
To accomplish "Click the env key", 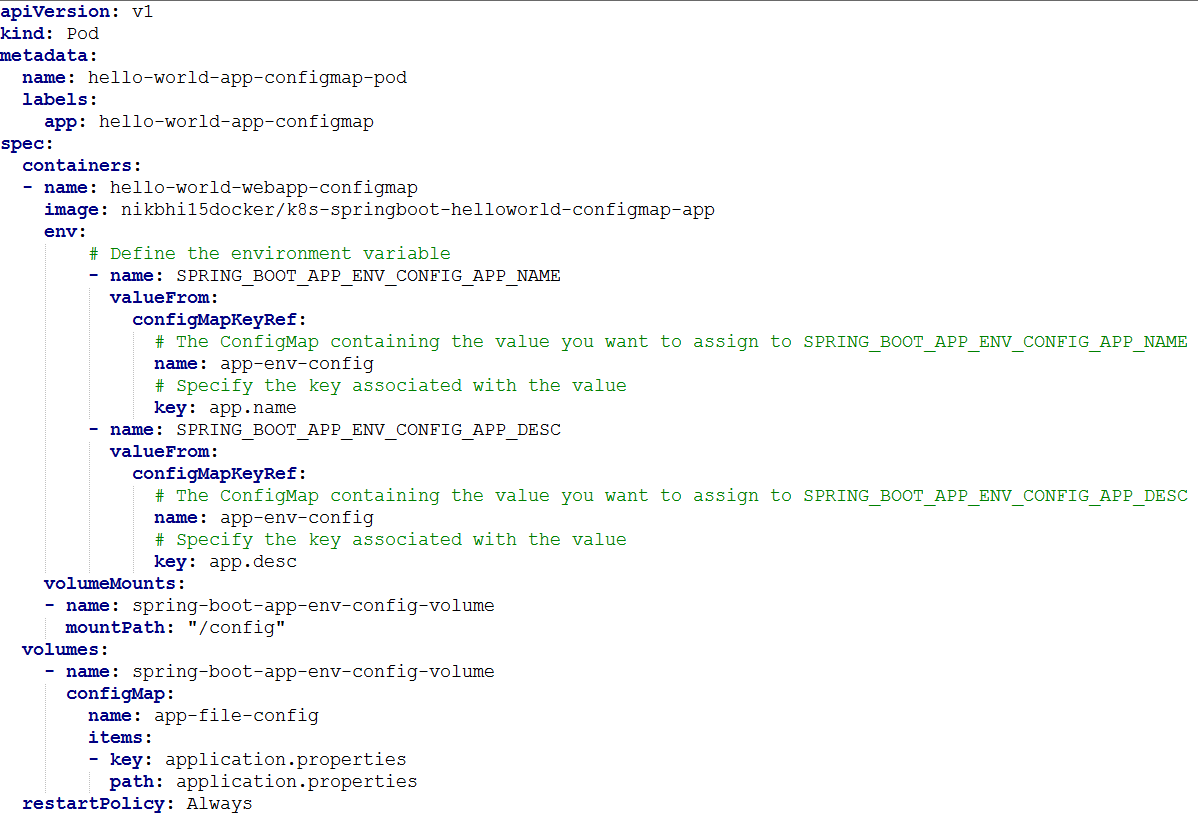I will click(60, 232).
